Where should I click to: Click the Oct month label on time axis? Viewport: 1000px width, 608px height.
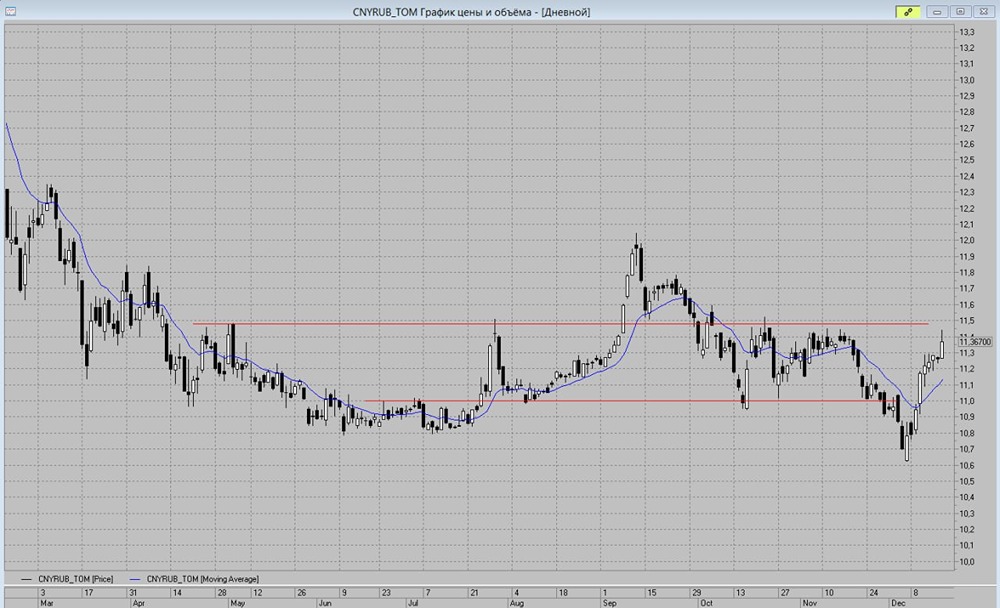pyautogui.click(x=706, y=603)
